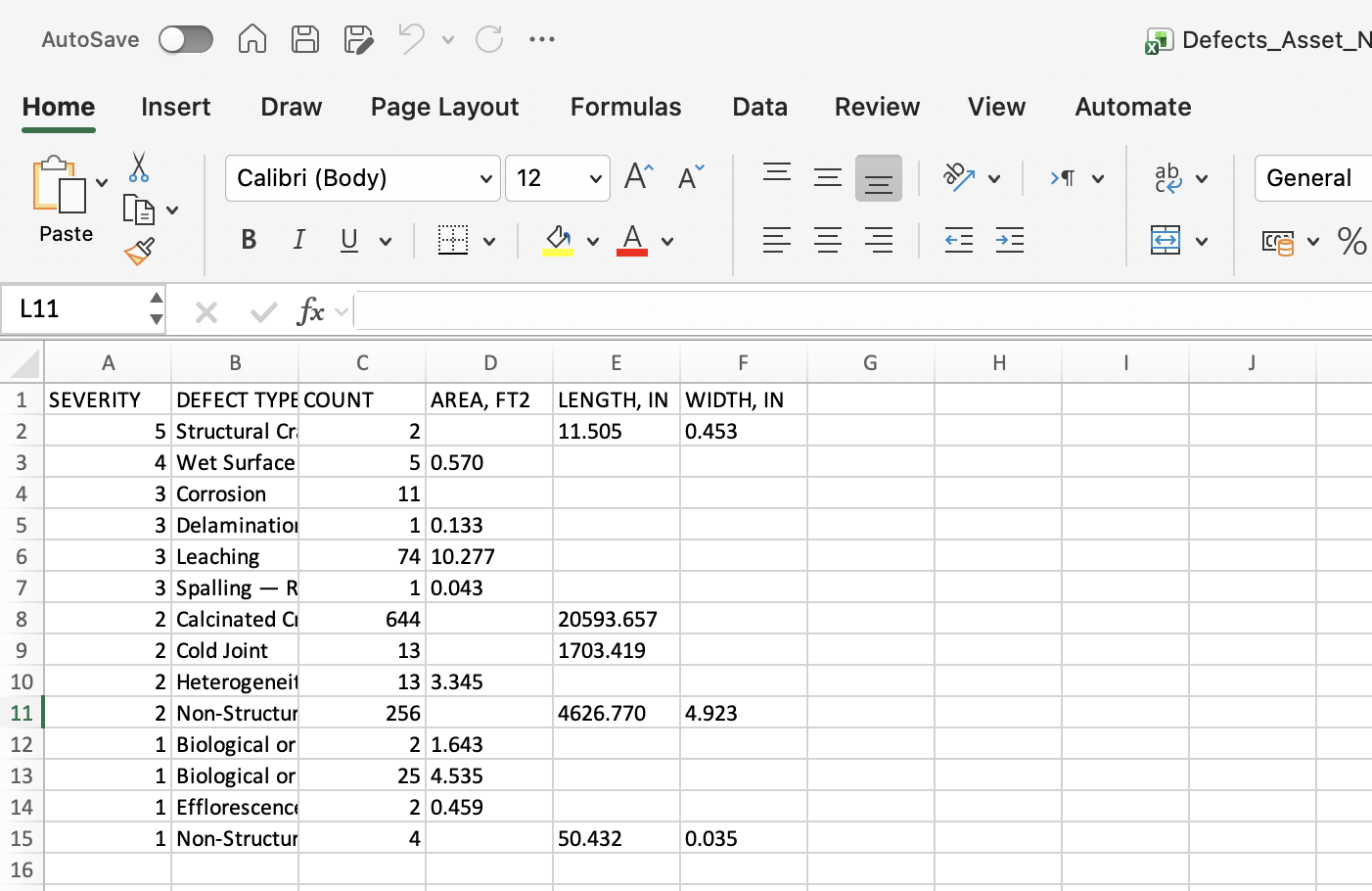Click the text direction paragraph icon
Viewport: 1372px width, 891px height.
(1063, 177)
